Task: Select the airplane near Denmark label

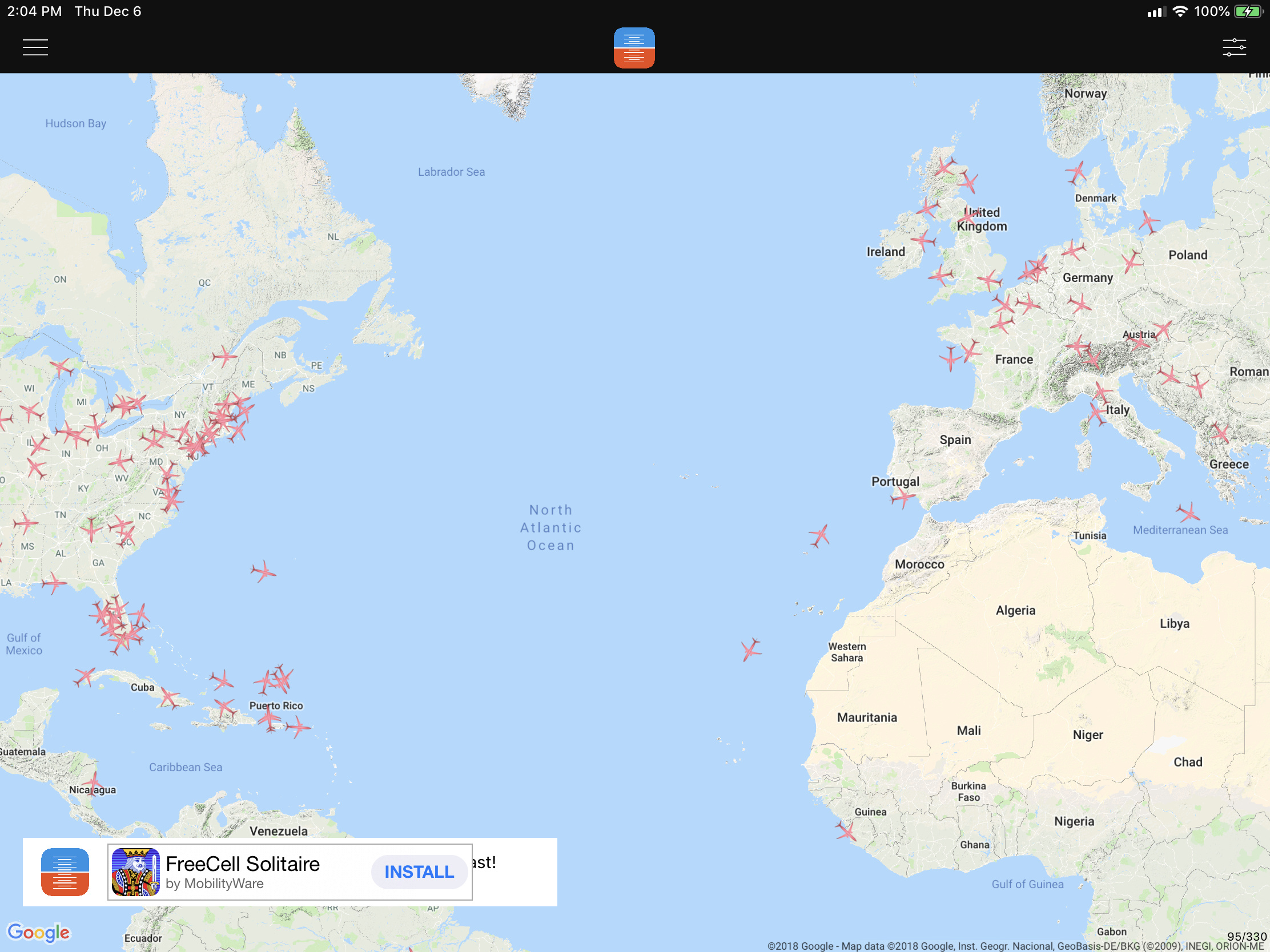Action: 1076,172
